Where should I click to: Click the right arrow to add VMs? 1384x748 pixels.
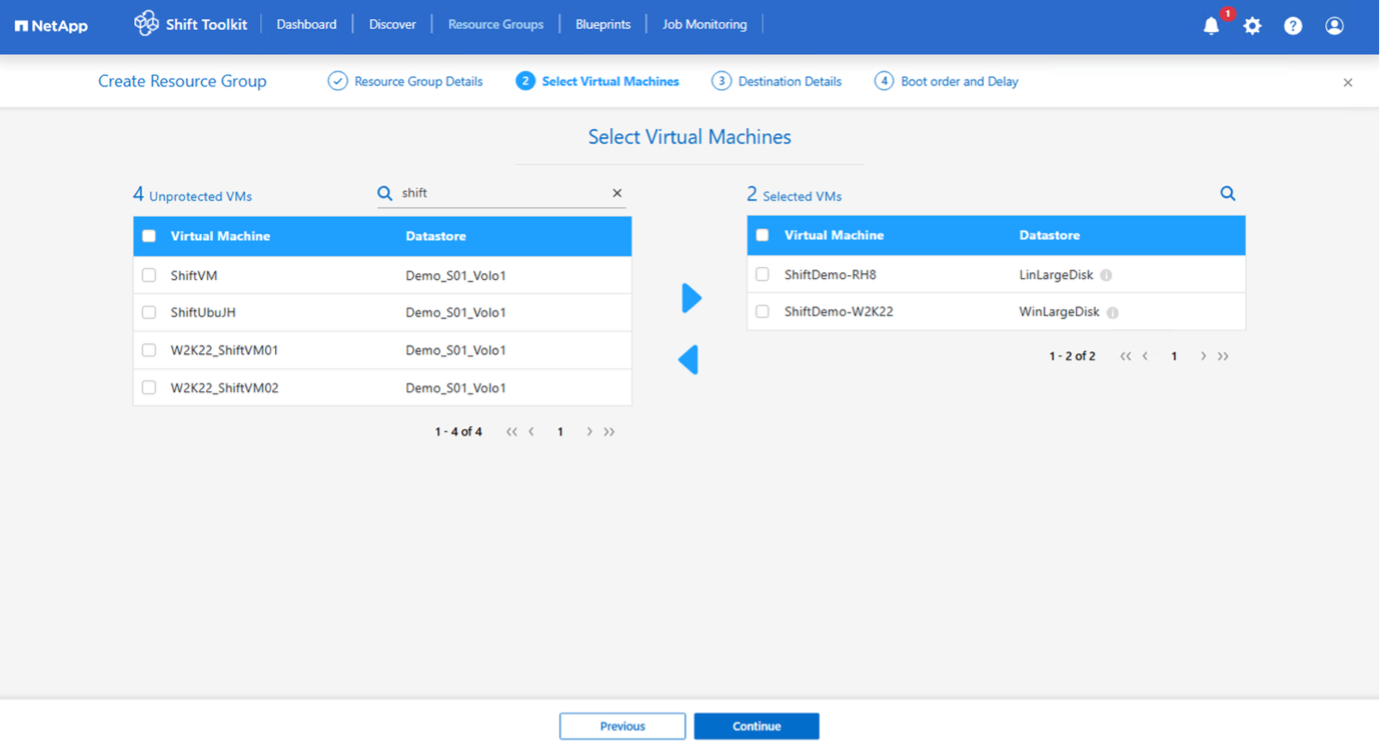(x=690, y=298)
